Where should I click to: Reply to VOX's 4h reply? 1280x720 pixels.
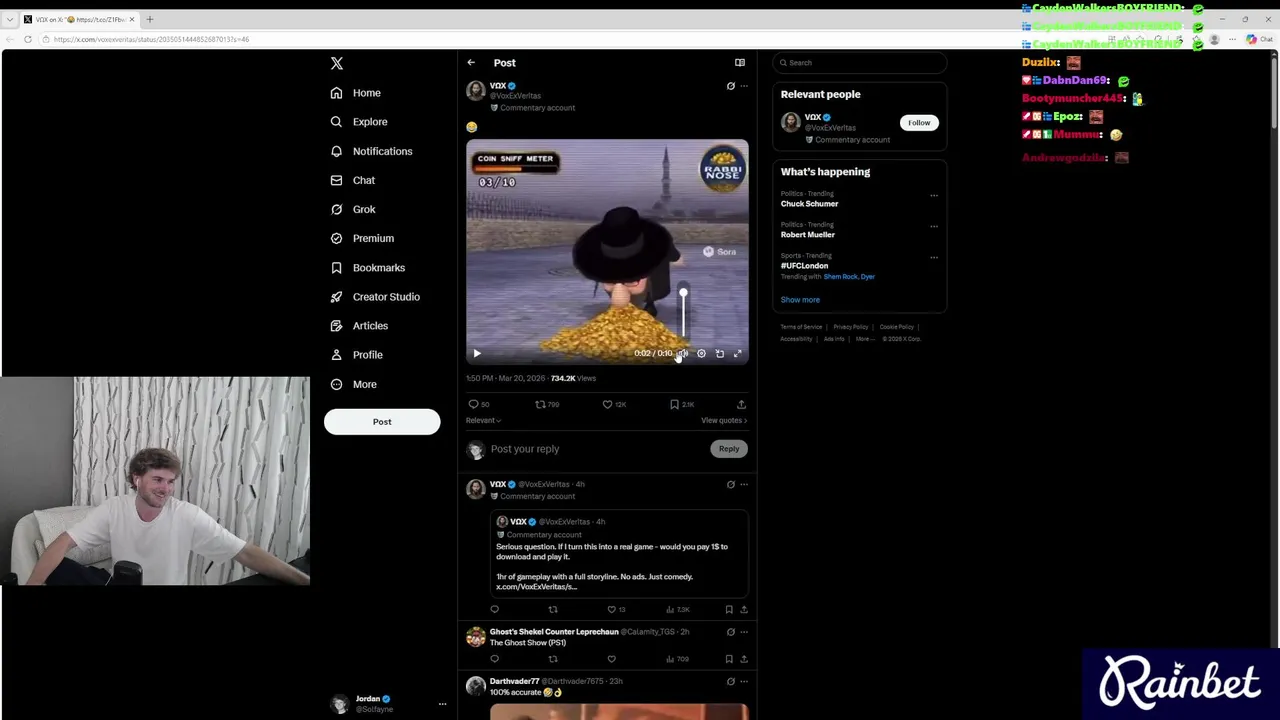494,610
